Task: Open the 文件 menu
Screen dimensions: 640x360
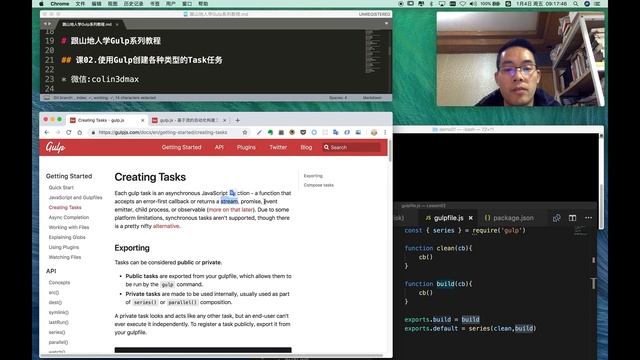Action: point(80,4)
